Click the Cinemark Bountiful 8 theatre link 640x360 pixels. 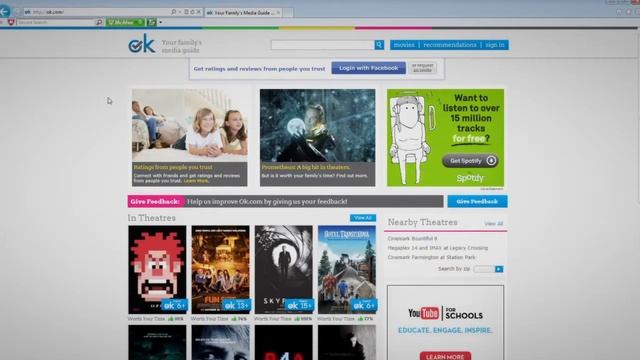412,238
